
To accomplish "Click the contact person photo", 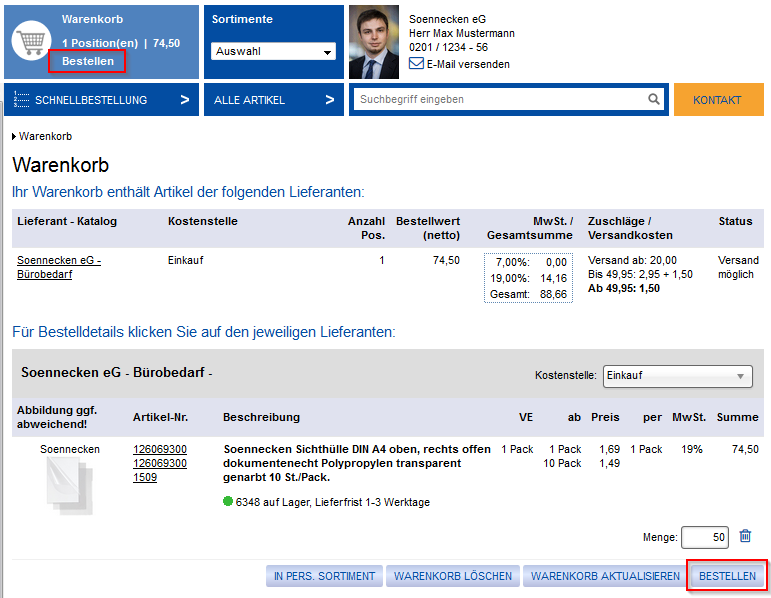I will coord(374,42).
